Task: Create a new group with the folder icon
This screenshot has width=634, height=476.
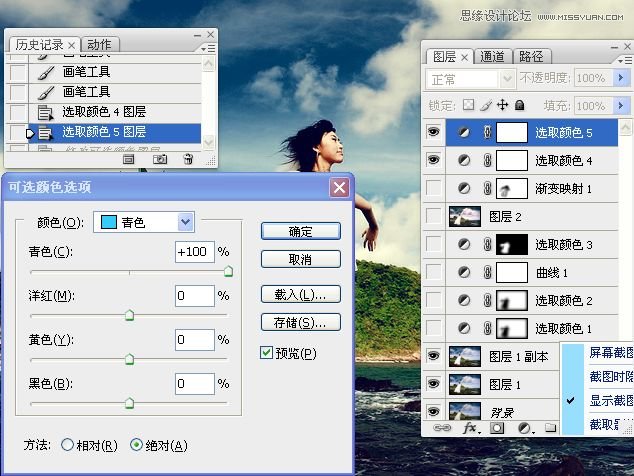Action: 550,428
